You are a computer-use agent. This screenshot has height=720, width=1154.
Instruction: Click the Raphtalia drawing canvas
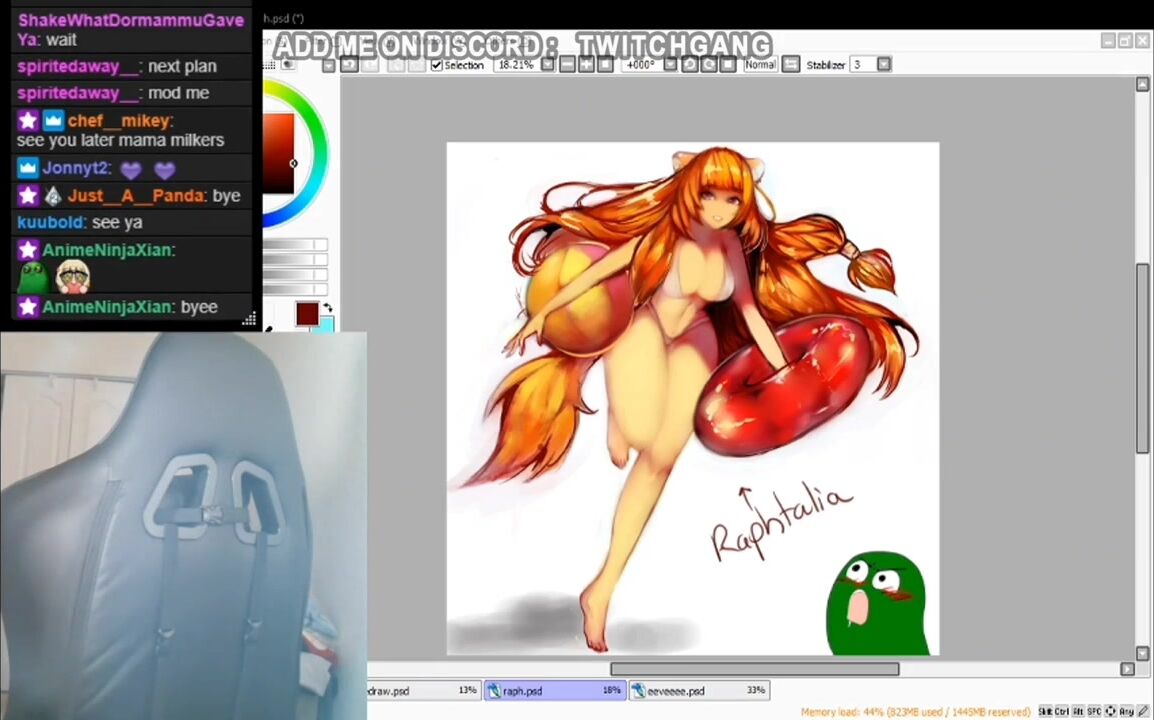click(693, 398)
